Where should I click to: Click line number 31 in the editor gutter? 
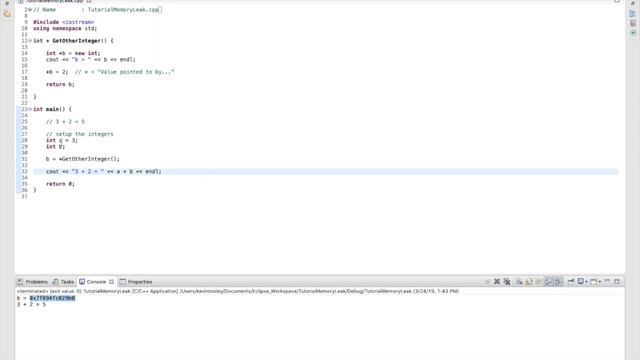pyautogui.click(x=24, y=159)
